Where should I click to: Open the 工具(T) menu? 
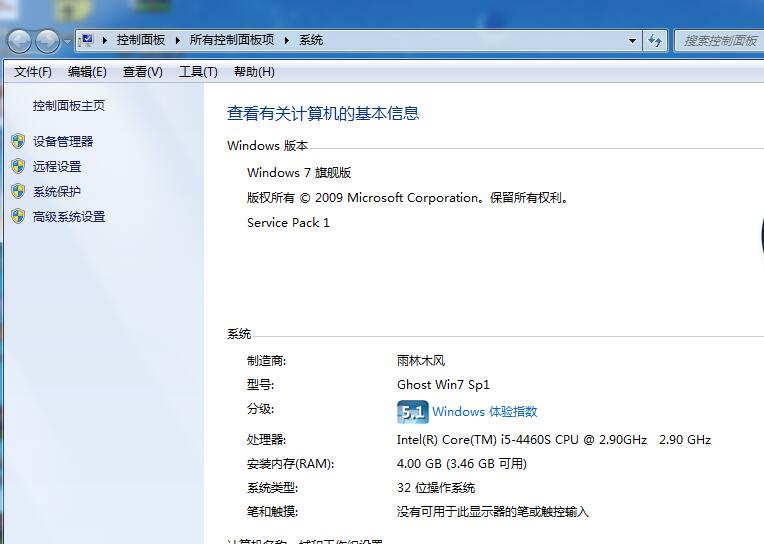198,72
